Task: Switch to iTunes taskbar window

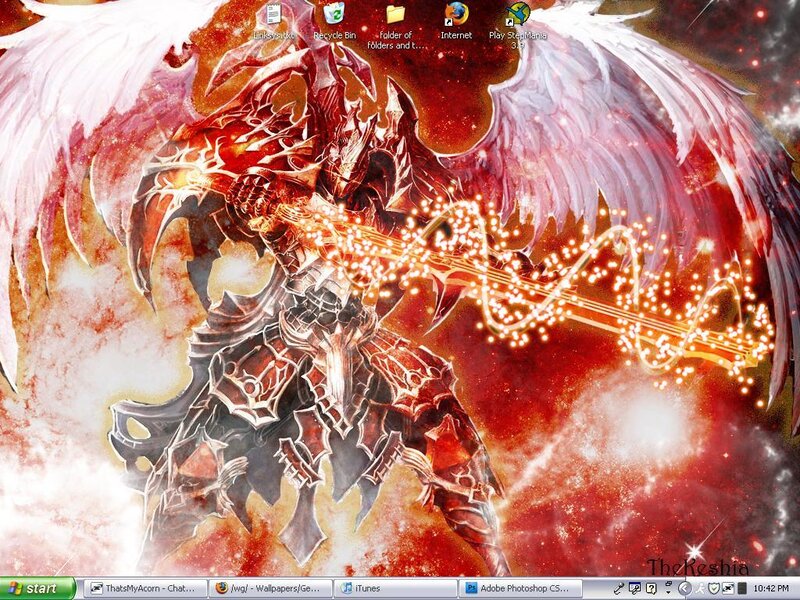Action: click(396, 588)
